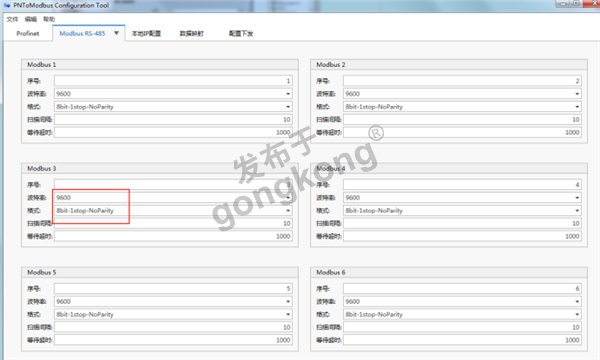
Task: Switch to the Profinet tab
Action: pyautogui.click(x=28, y=33)
